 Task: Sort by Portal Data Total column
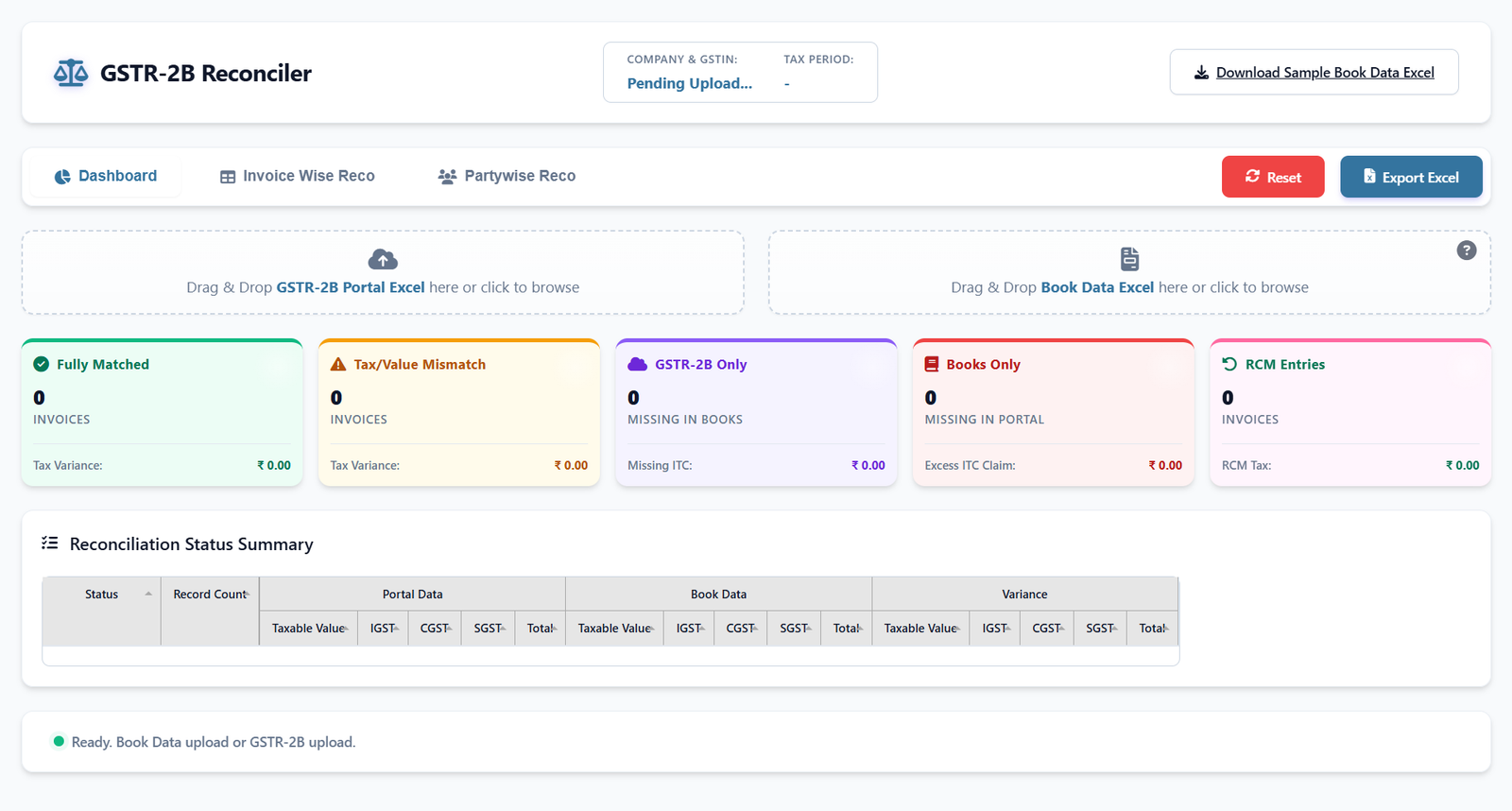(541, 629)
